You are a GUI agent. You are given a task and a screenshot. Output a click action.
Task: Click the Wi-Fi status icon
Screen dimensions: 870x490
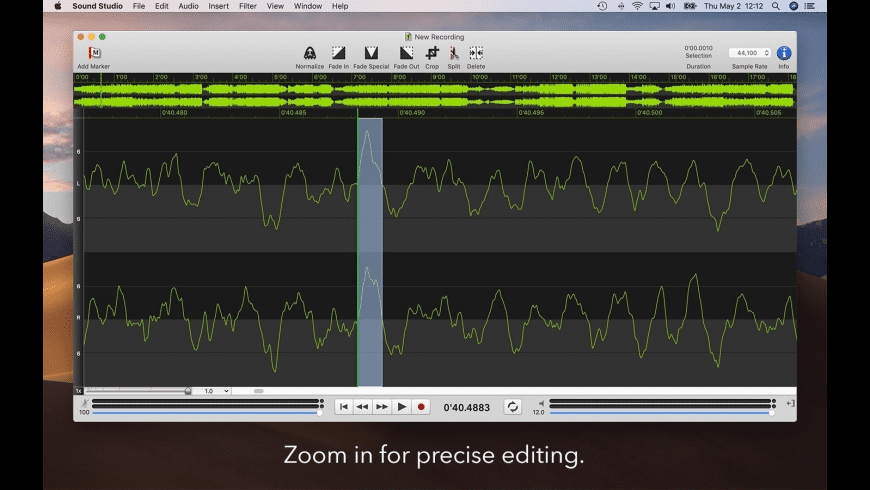(x=637, y=6)
